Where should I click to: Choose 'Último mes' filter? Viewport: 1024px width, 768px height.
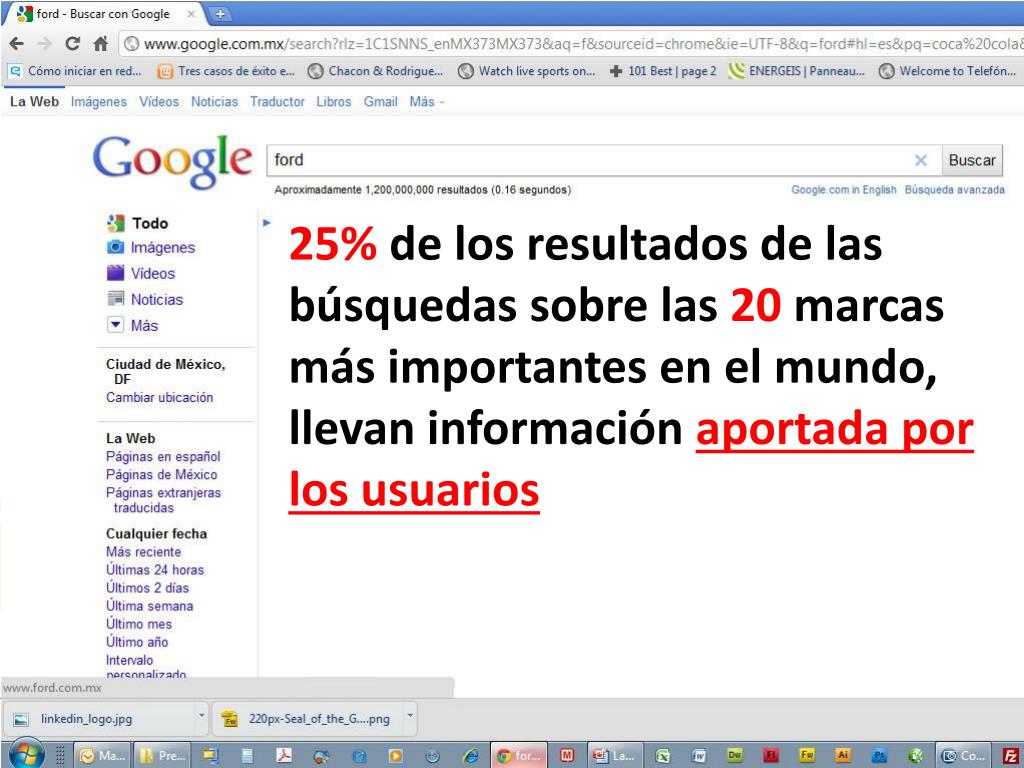(139, 624)
